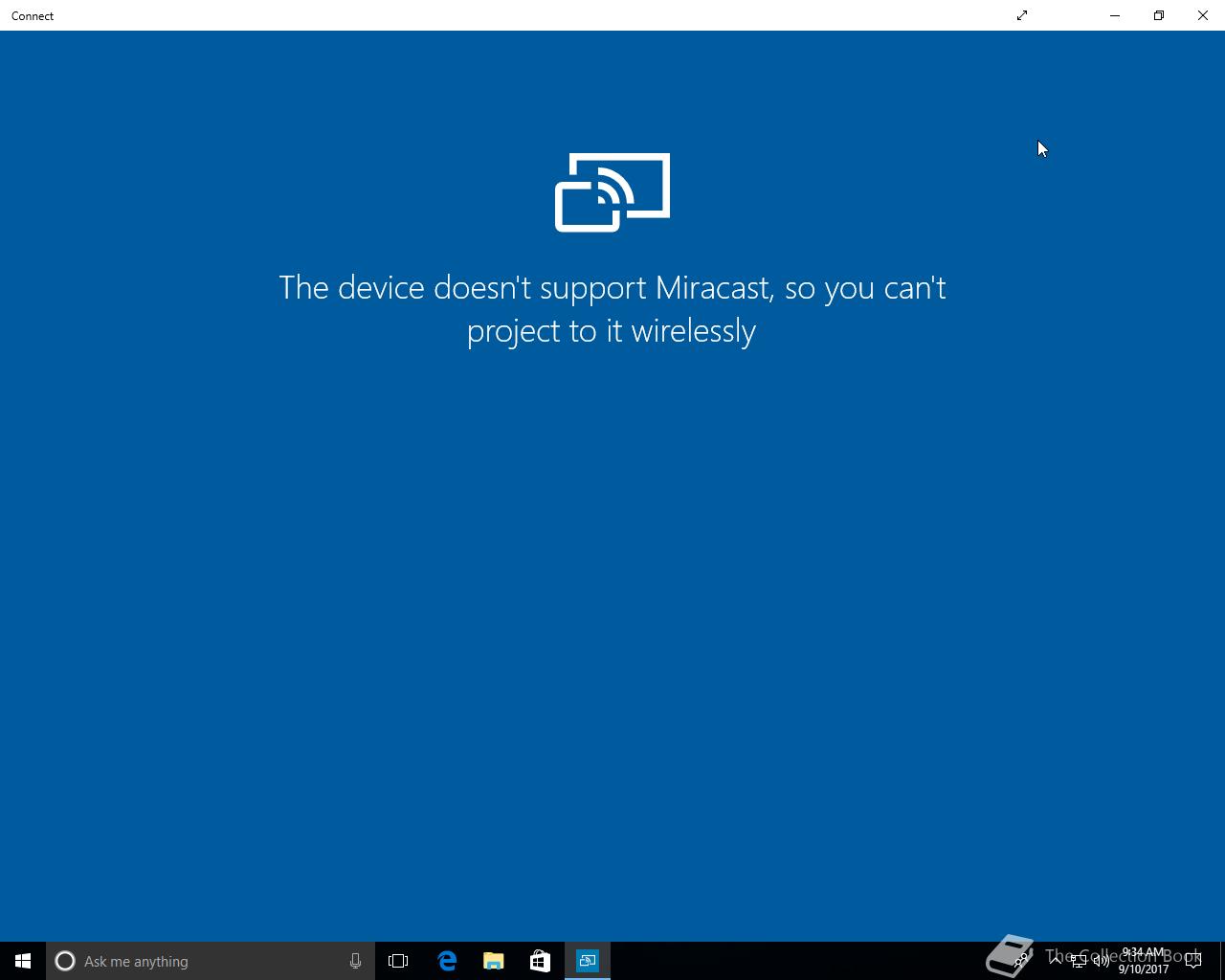
Task: Click the Cortana circle icon
Action: (x=65, y=961)
